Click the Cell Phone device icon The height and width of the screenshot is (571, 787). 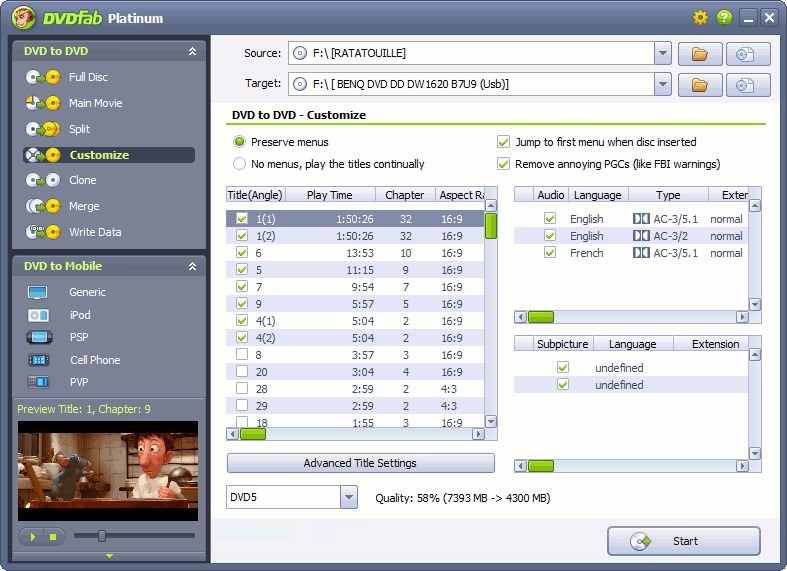pyautogui.click(x=39, y=360)
